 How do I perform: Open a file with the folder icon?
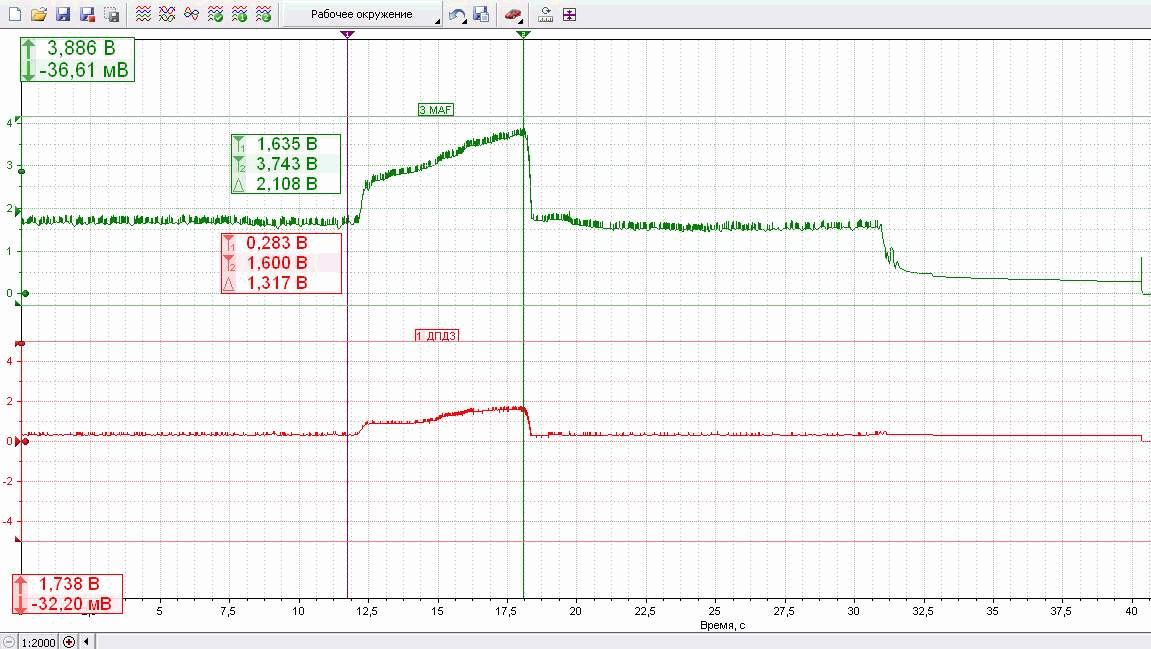(38, 15)
